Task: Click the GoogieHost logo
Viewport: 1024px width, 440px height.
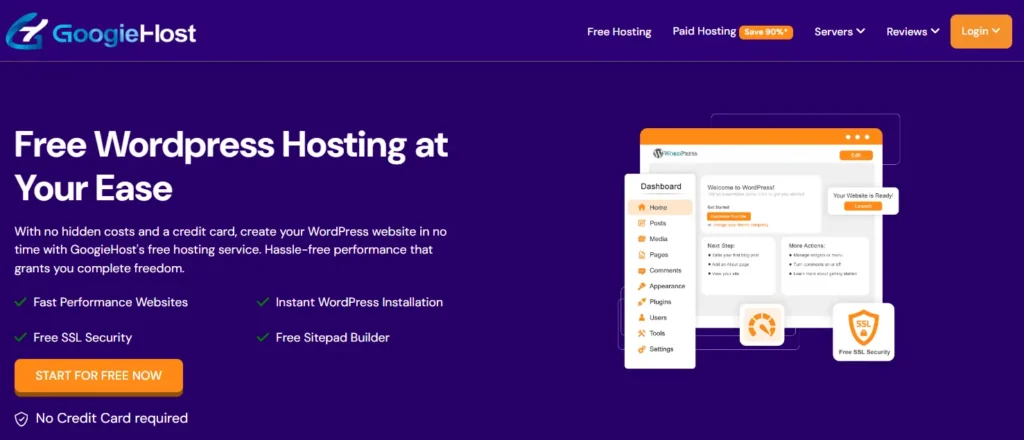Action: tap(100, 31)
